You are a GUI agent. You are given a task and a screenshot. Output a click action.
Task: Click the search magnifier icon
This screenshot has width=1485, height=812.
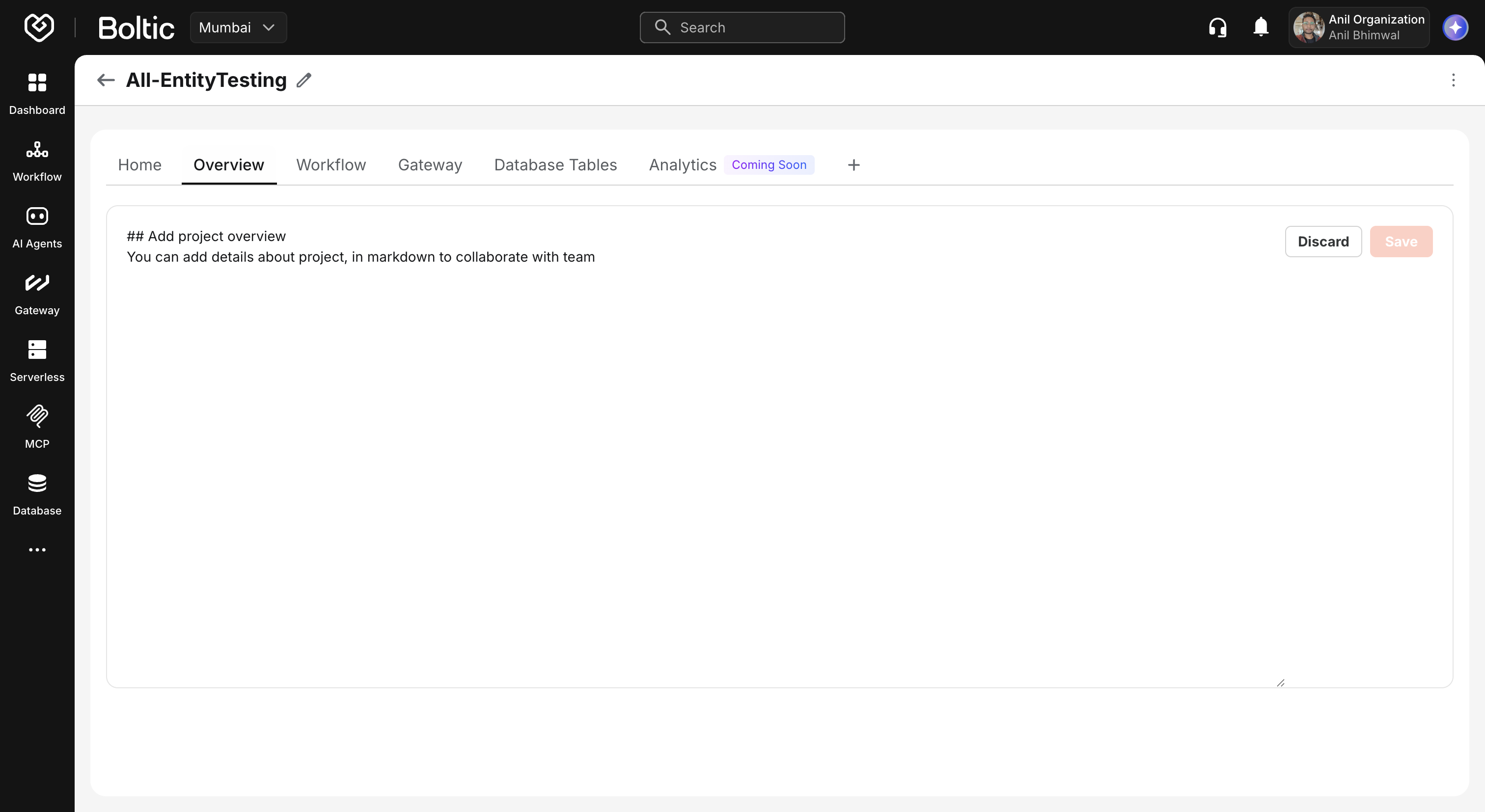click(x=662, y=27)
